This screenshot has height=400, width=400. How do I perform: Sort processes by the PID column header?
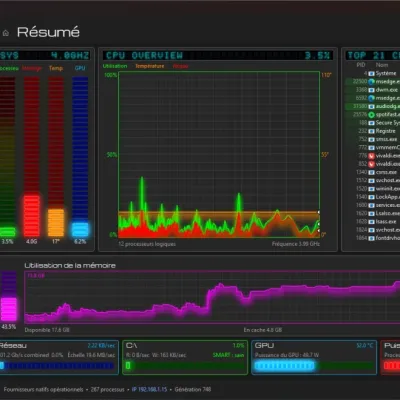pyautogui.click(x=361, y=65)
